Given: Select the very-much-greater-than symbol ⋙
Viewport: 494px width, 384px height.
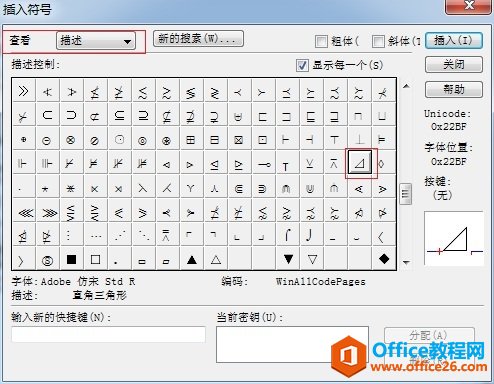Looking at the screenshot, I should click(x=49, y=213).
